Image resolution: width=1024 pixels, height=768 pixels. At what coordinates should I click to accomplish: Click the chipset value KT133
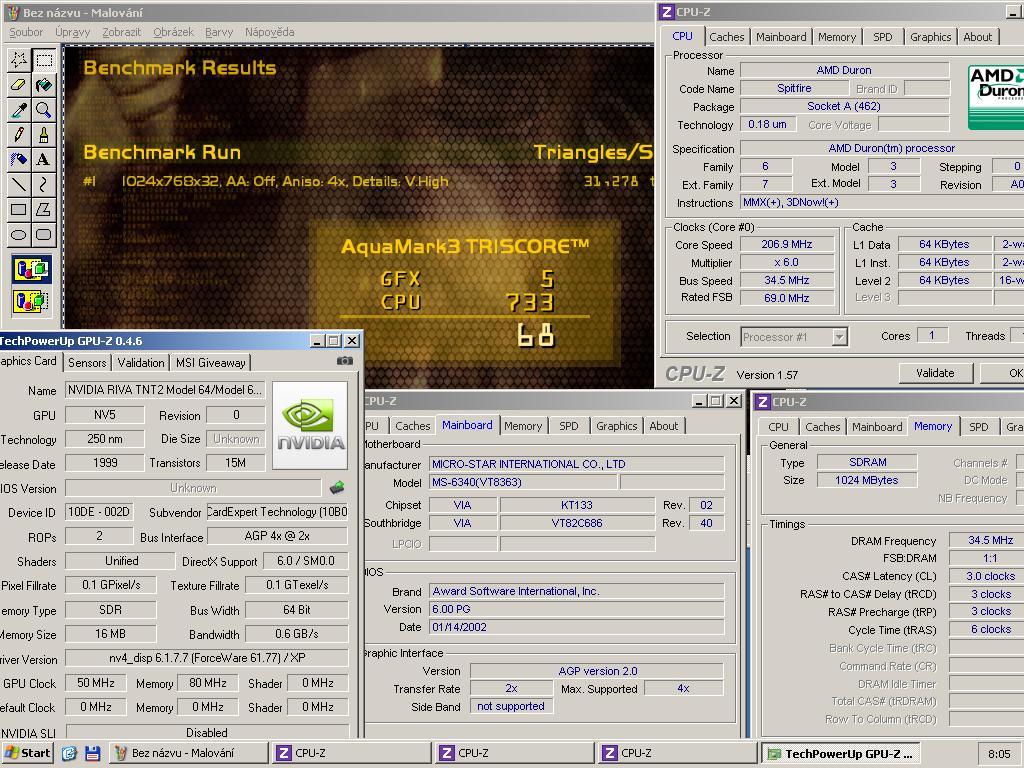577,505
